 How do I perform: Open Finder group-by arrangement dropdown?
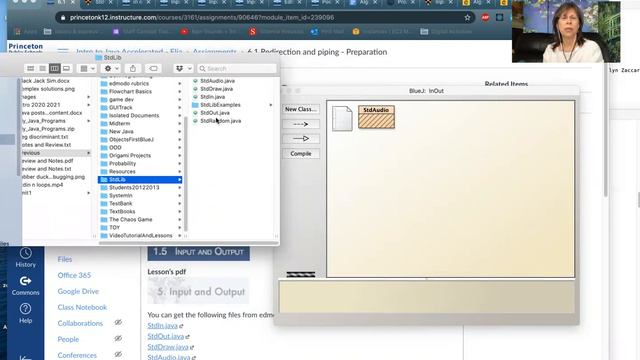tap(87, 69)
